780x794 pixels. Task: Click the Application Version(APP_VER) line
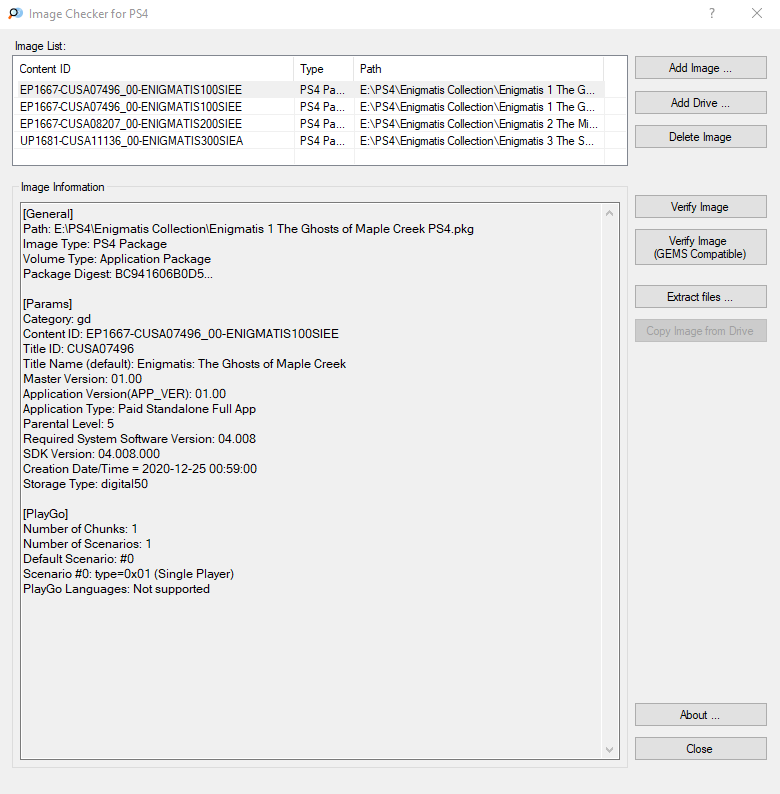pyautogui.click(x=125, y=394)
